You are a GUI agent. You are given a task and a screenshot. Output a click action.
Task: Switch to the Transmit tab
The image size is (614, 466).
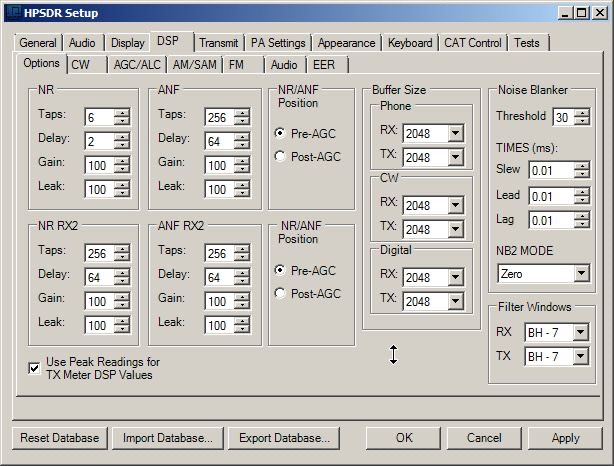[x=219, y=43]
